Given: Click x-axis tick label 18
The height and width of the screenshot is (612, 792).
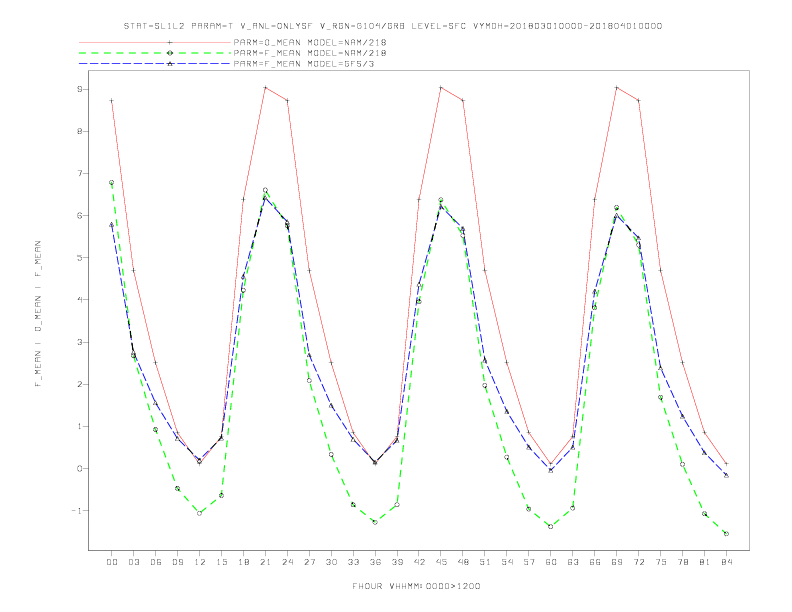Looking at the screenshot, I should pyautogui.click(x=243, y=562).
